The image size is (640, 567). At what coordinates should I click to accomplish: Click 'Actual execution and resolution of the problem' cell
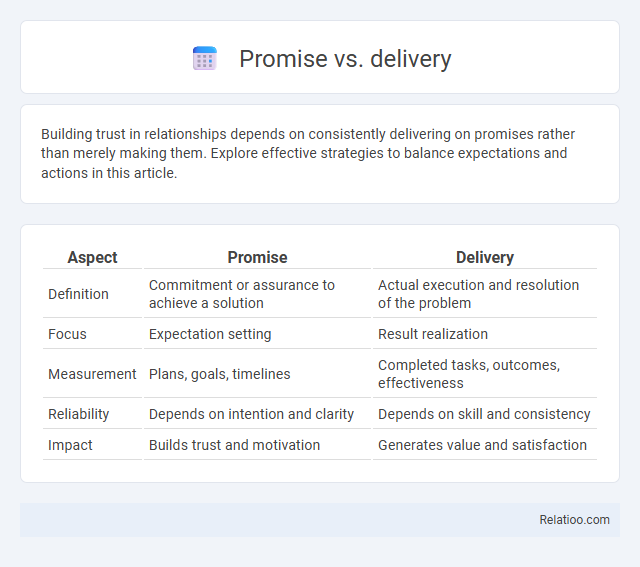point(484,294)
